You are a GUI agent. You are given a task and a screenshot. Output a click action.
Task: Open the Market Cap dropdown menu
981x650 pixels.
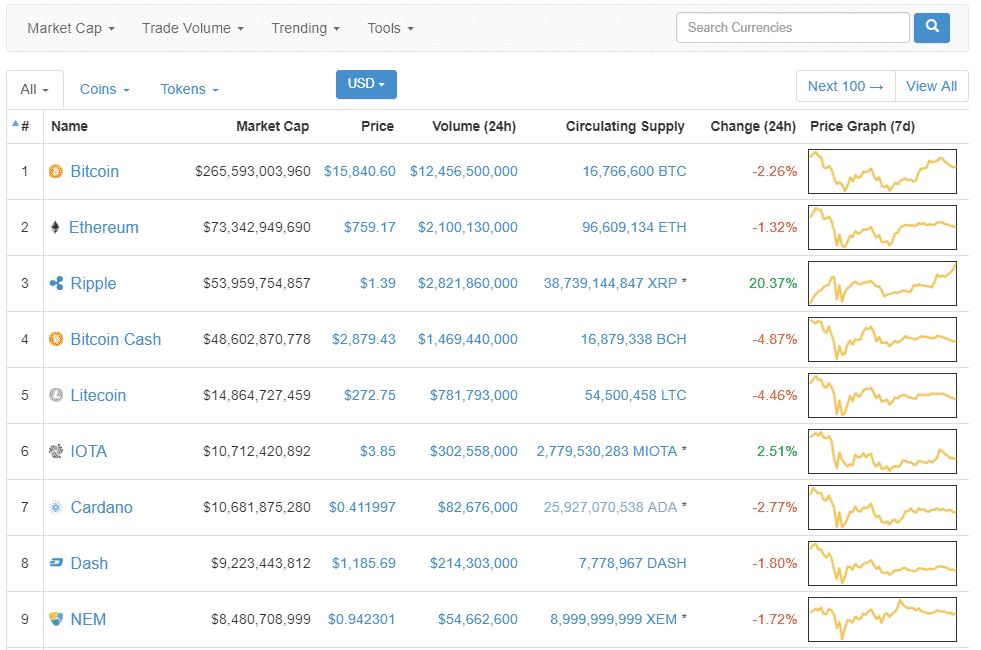[71, 28]
